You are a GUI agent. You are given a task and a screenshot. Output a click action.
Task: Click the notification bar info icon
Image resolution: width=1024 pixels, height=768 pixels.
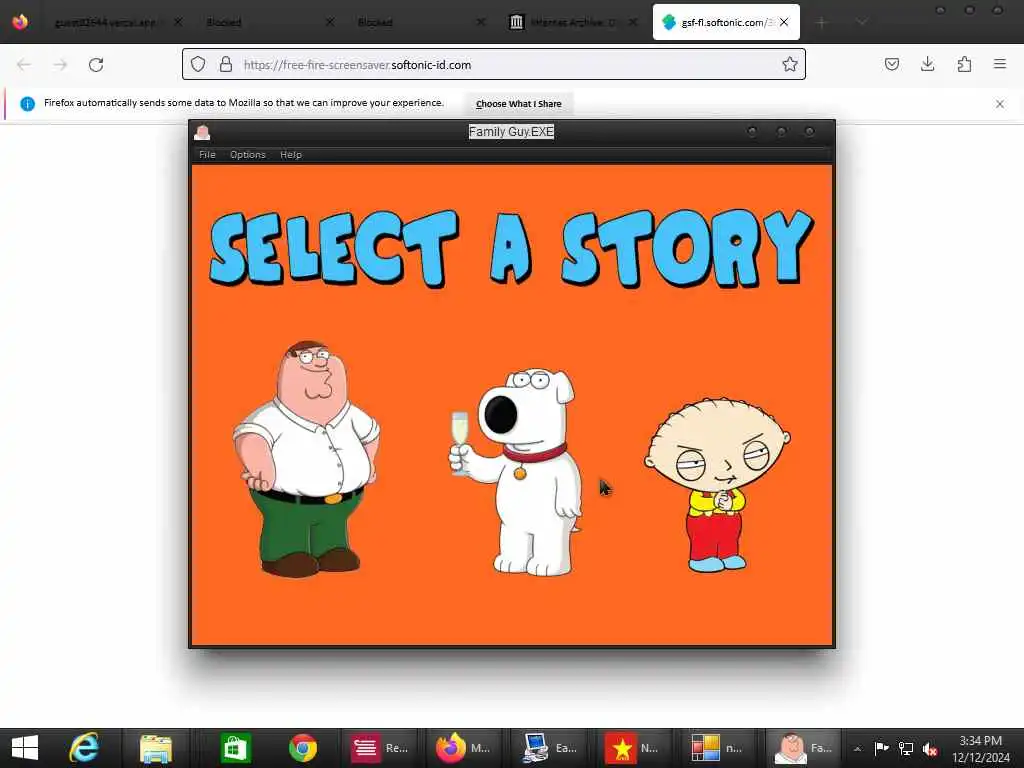(27, 104)
